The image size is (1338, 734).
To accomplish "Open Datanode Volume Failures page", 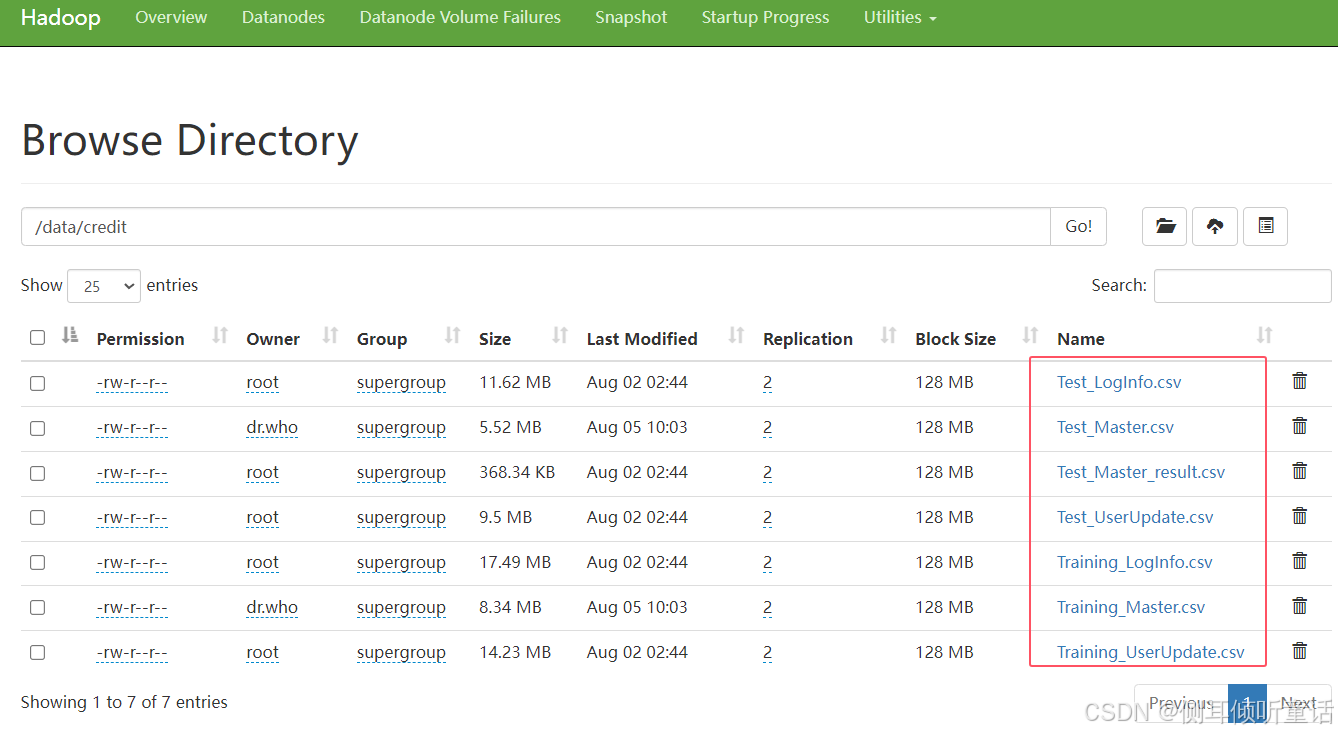I will [x=460, y=18].
